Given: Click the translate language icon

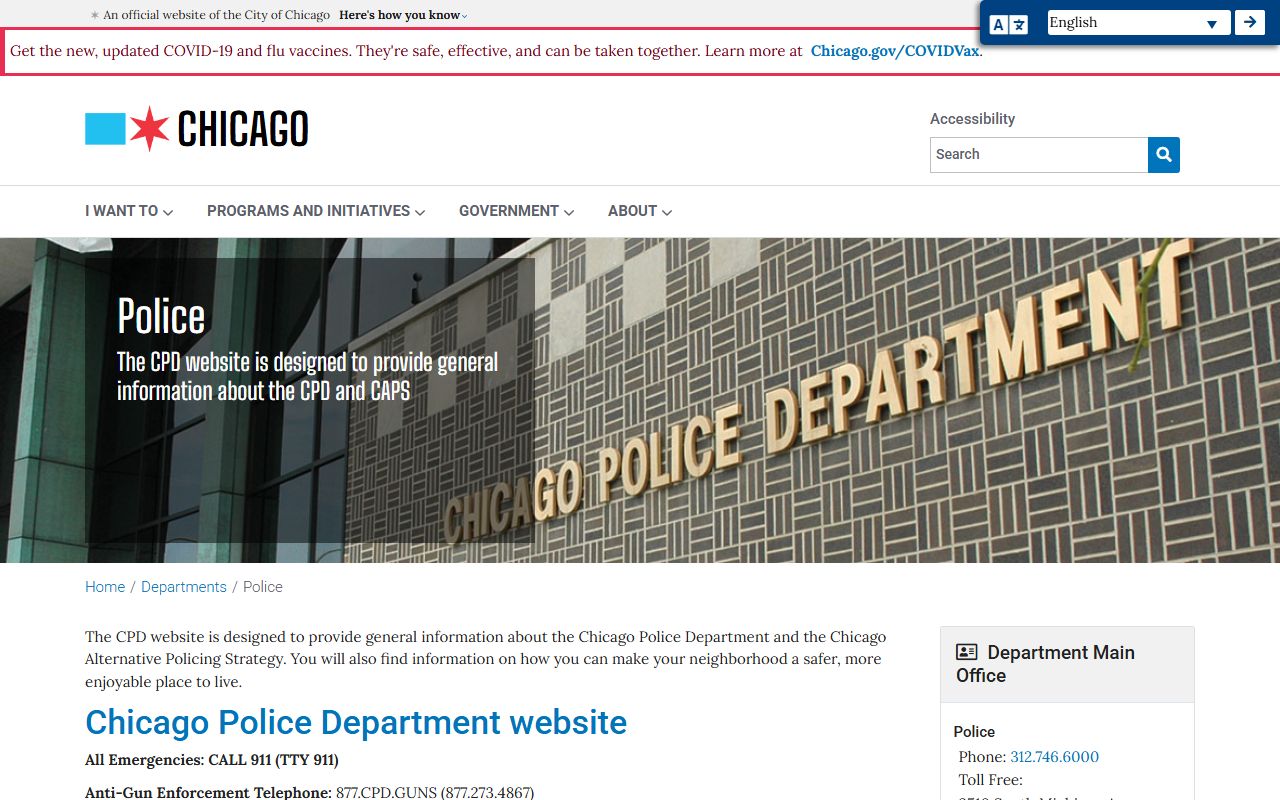Looking at the screenshot, I should (x=1009, y=24).
